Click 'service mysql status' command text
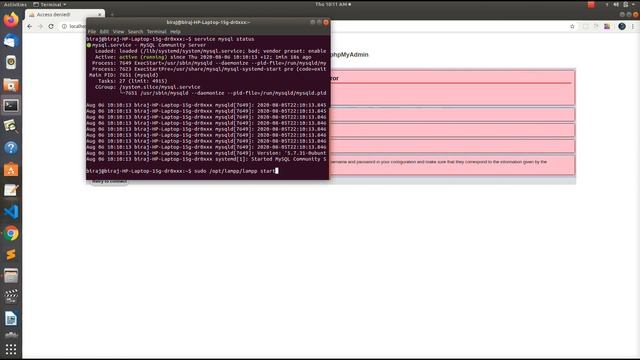The height and width of the screenshot is (360, 640). [224, 39]
